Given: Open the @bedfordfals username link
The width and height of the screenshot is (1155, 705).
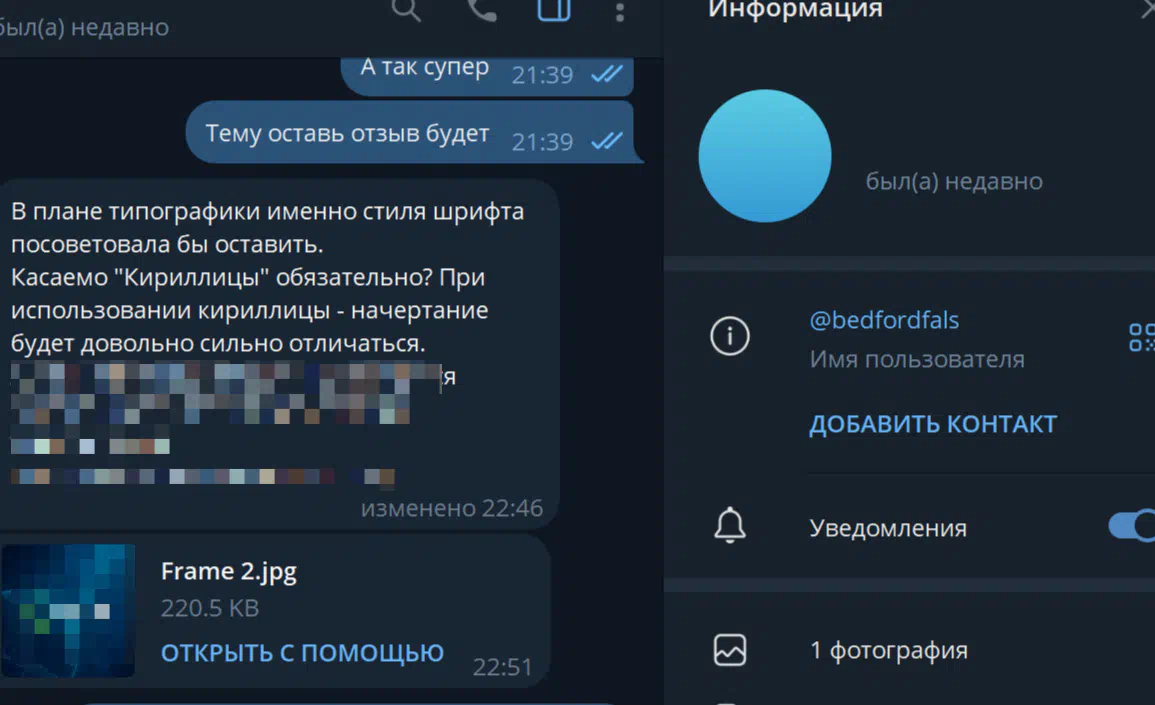Looking at the screenshot, I should [884, 320].
